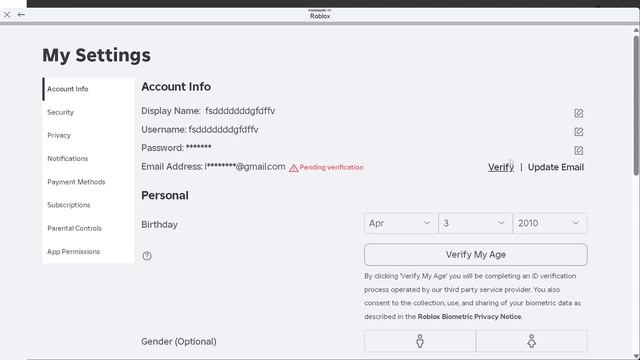This screenshot has height=360, width=640.
Task: Click the vertical scrollbar thumb
Action: pyautogui.click(x=636, y=105)
